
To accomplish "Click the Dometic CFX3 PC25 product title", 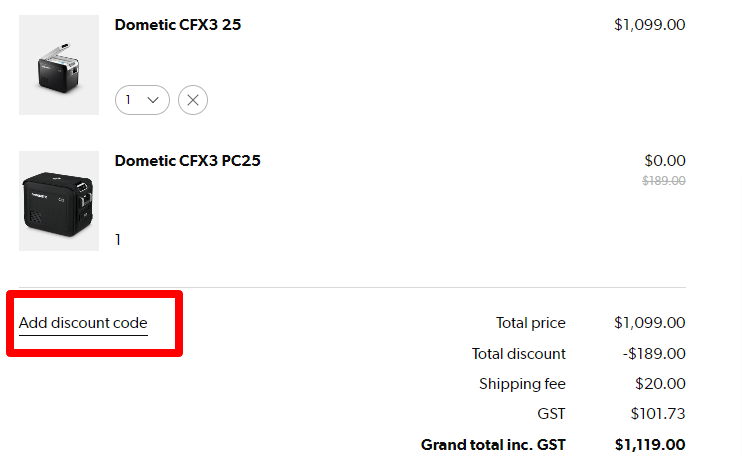I will [187, 161].
